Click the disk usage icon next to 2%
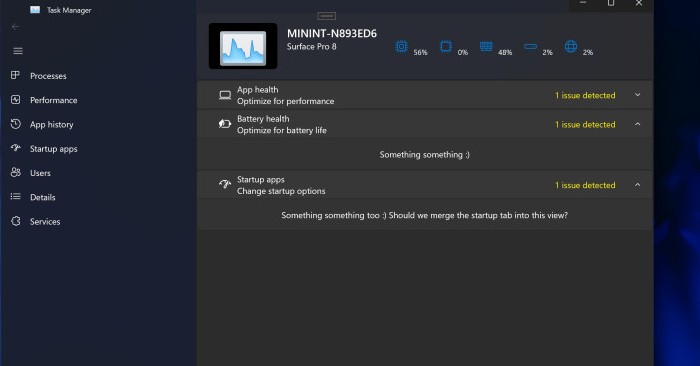 [530, 46]
